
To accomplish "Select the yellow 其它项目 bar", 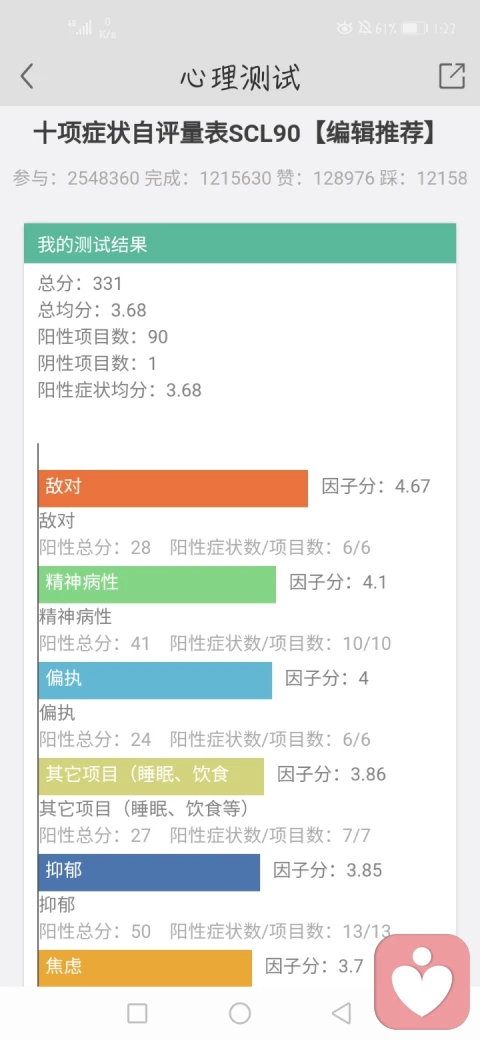I will [151, 776].
